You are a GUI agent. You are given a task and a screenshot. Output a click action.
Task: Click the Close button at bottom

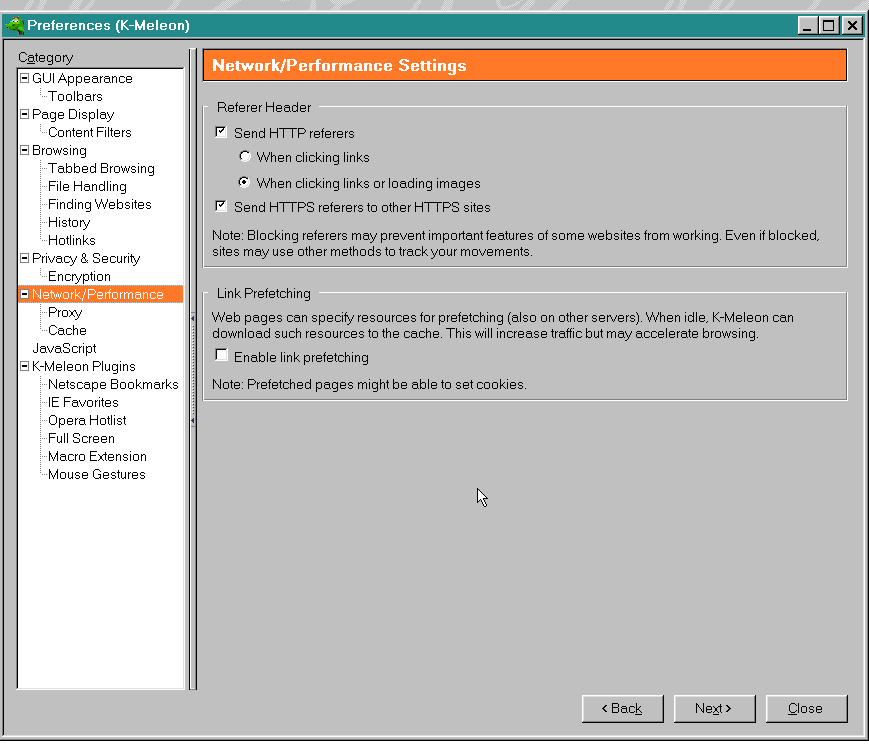pos(805,708)
